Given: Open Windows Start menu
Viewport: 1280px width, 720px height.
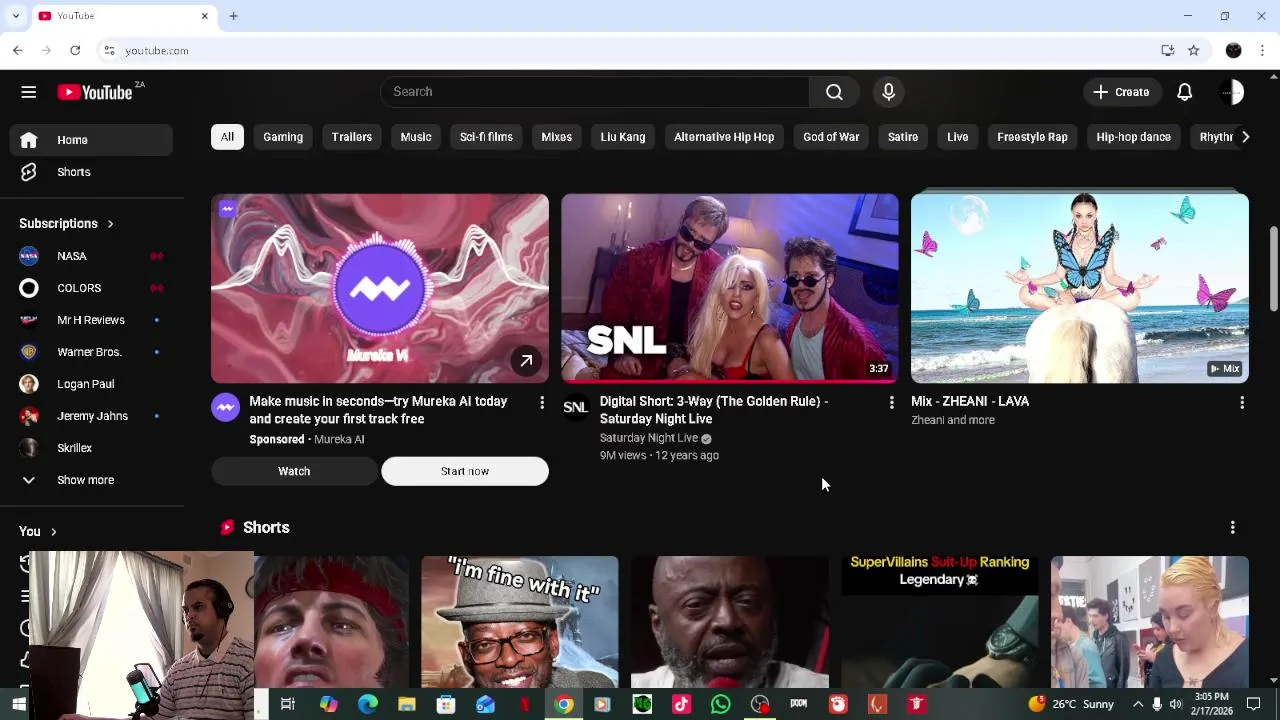Looking at the screenshot, I should tap(18, 705).
